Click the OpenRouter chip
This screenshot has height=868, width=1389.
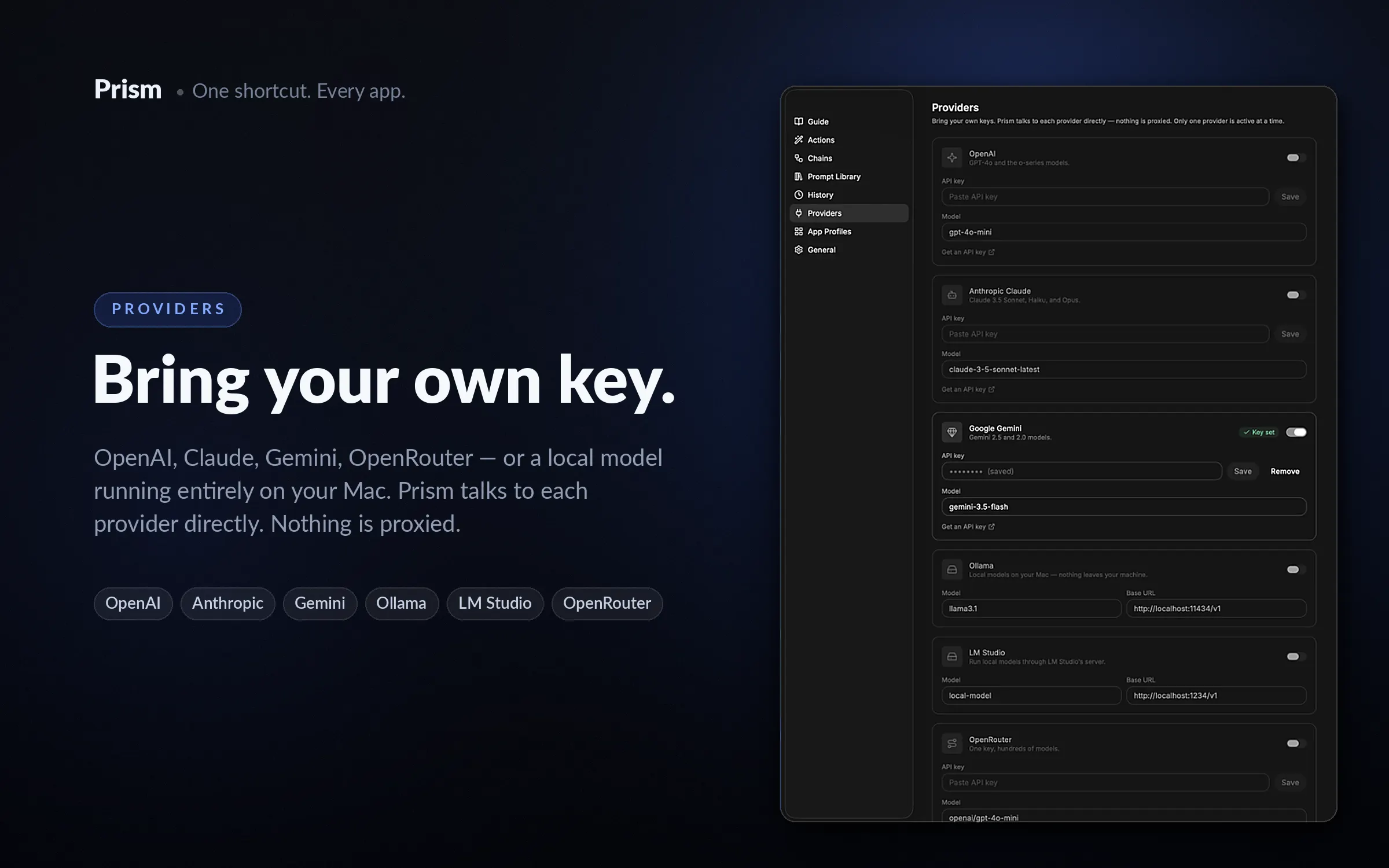pos(607,604)
